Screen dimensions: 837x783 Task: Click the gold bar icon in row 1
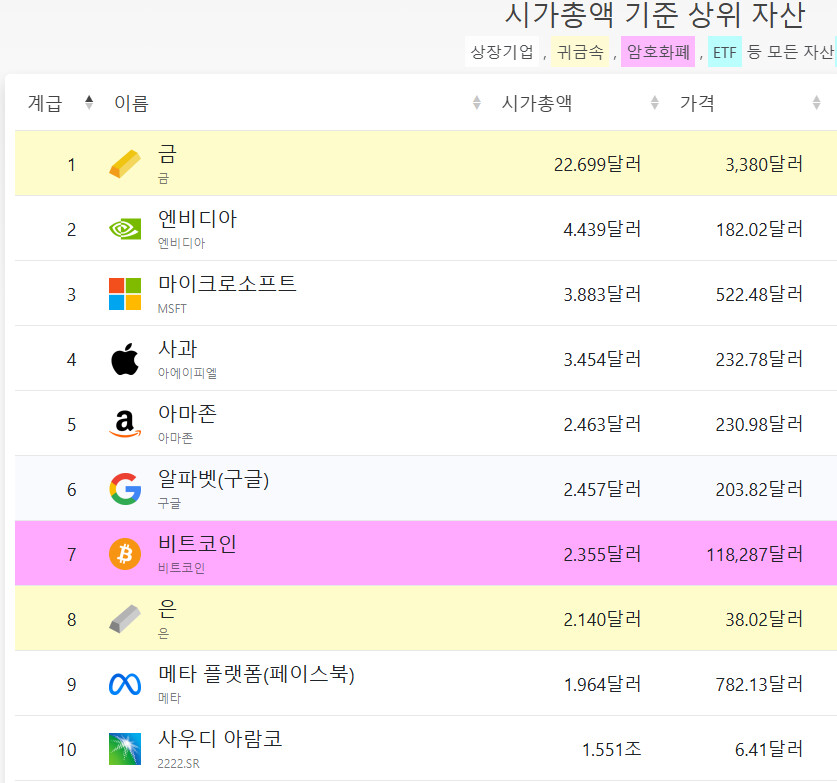[125, 164]
